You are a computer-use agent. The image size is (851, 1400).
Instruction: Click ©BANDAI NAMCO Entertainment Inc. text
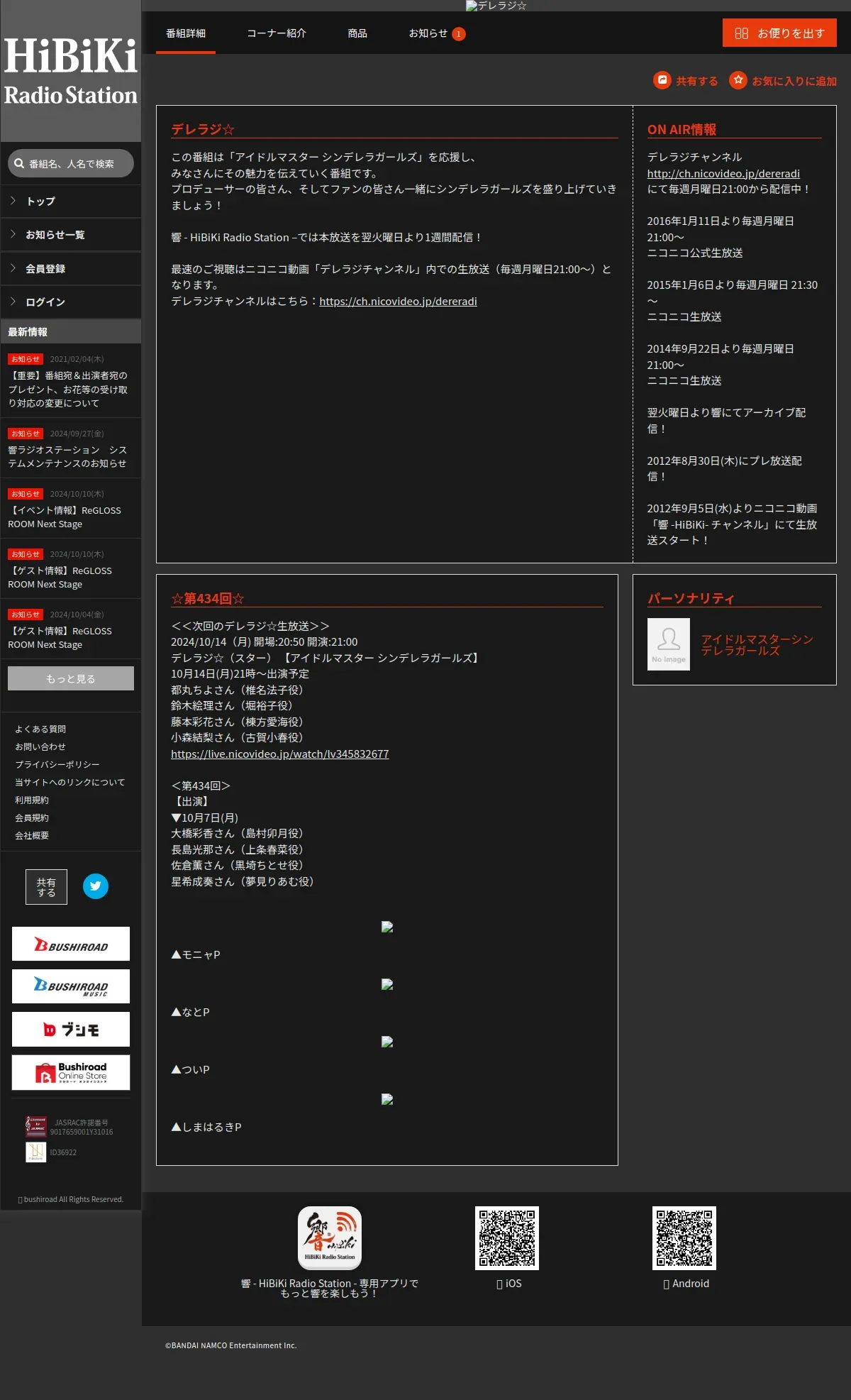click(231, 1345)
